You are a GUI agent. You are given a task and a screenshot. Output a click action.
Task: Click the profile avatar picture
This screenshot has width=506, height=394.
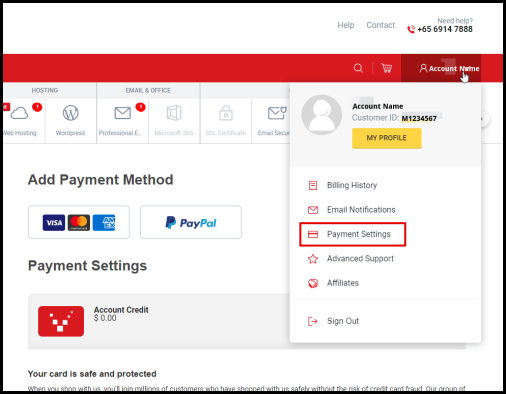pyautogui.click(x=322, y=115)
